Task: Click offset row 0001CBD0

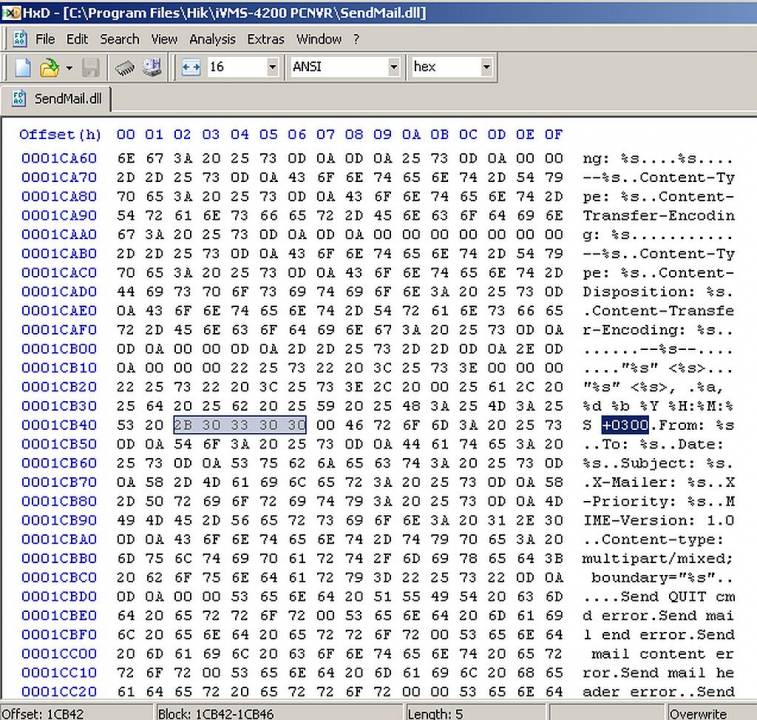Action: pos(59,597)
